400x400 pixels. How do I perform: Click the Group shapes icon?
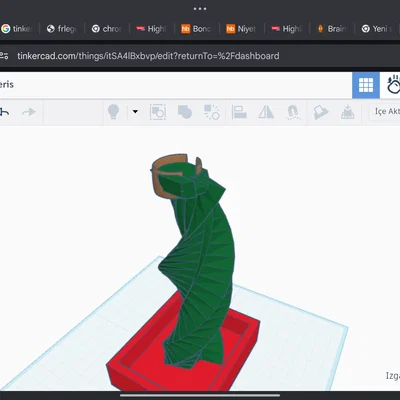point(185,112)
